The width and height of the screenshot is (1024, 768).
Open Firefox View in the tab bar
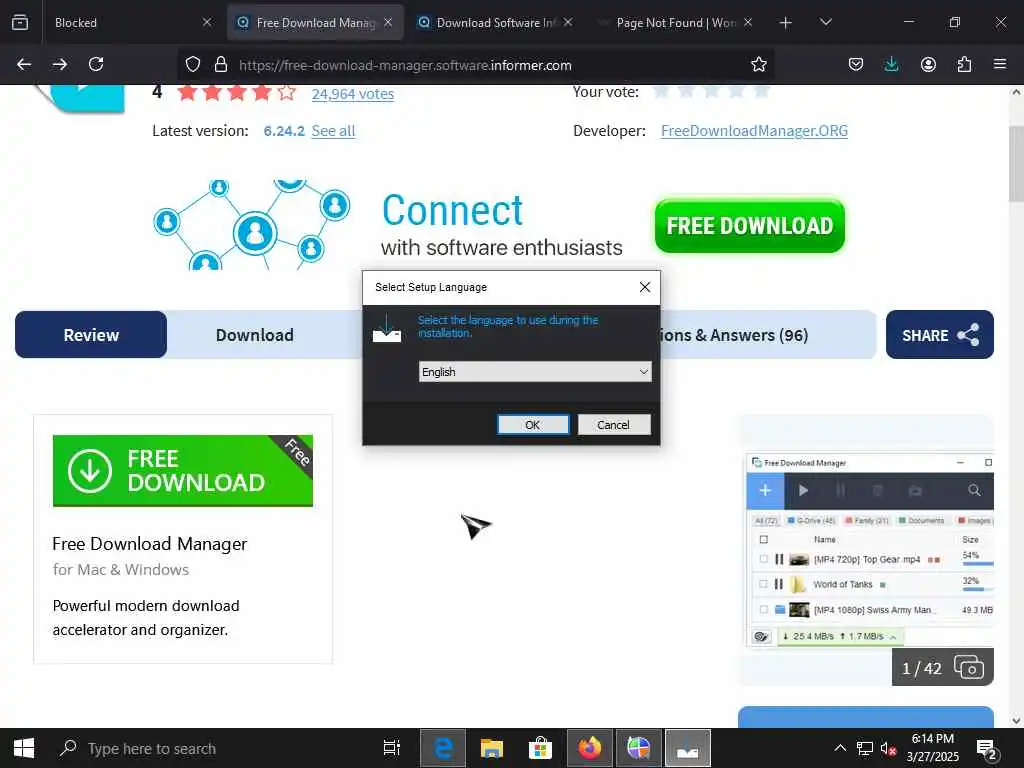(x=20, y=22)
